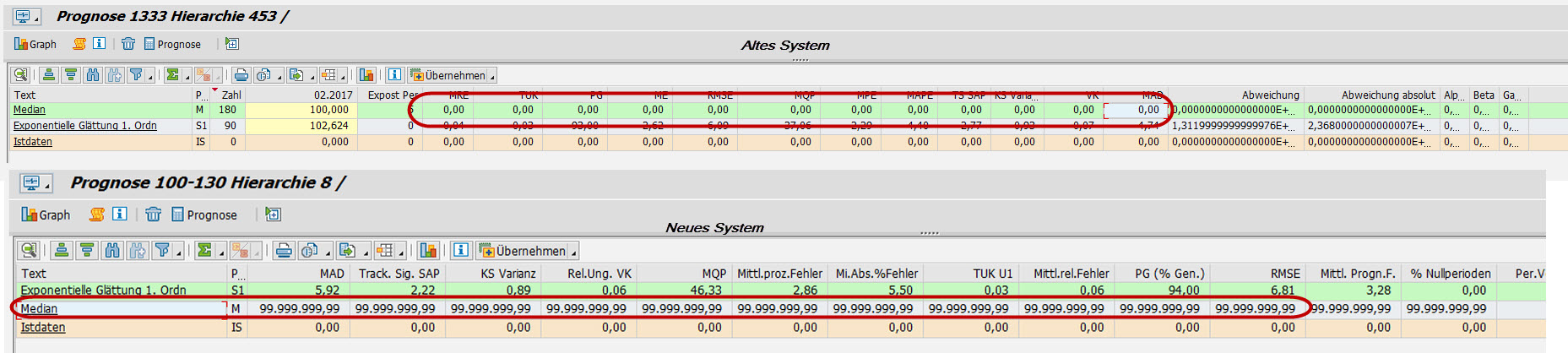Click the Prognose button in Prognose 100-130 panel
The height and width of the screenshot is (353, 1568).
pyautogui.click(x=203, y=215)
